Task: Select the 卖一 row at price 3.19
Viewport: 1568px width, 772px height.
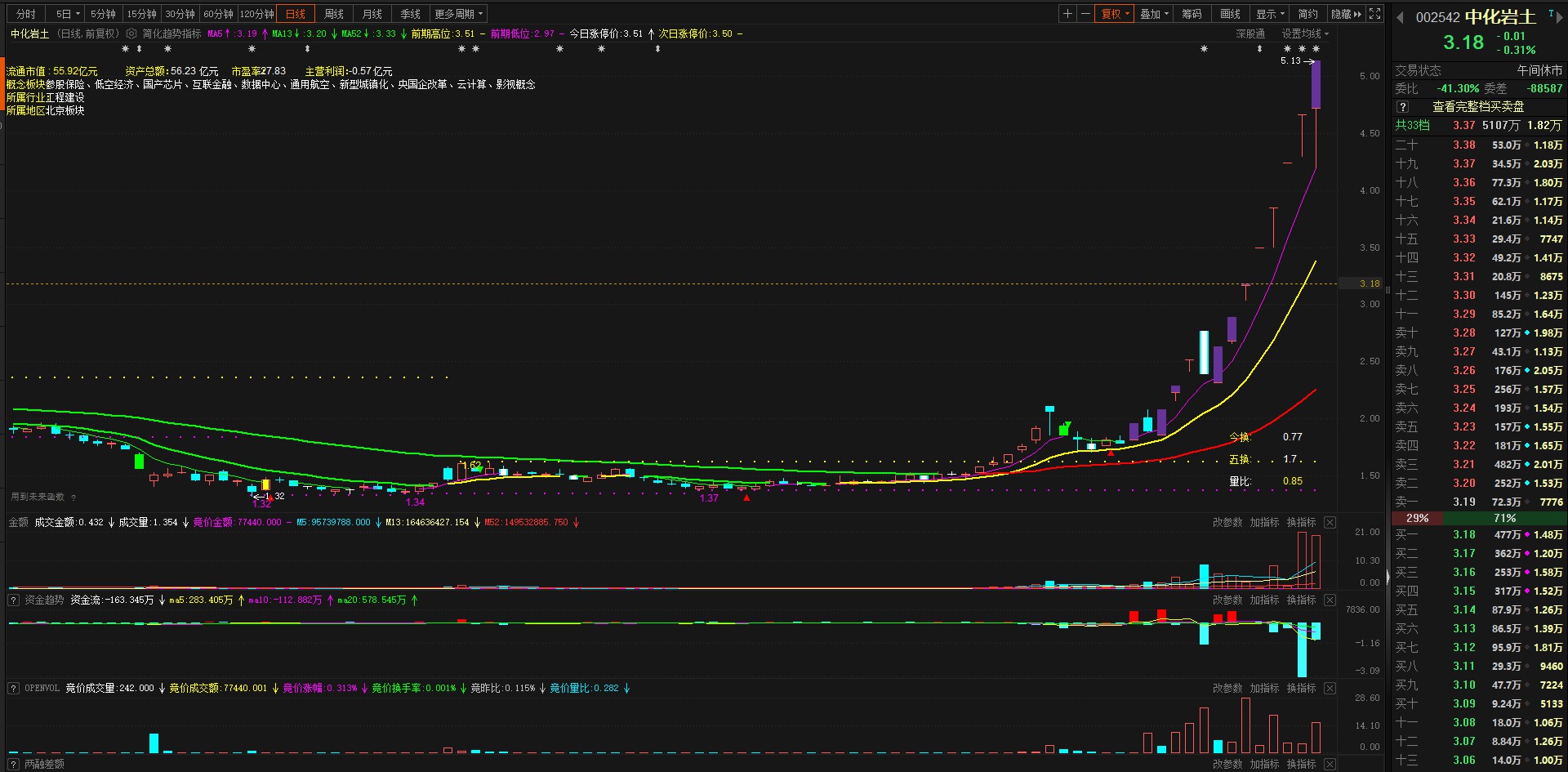Action: point(1479,502)
